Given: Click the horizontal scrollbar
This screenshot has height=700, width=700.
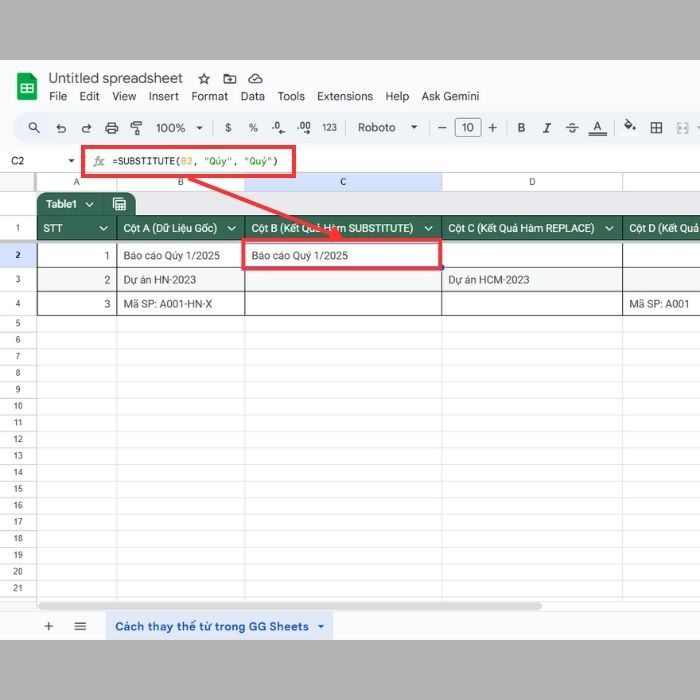Looking at the screenshot, I should 290,606.
